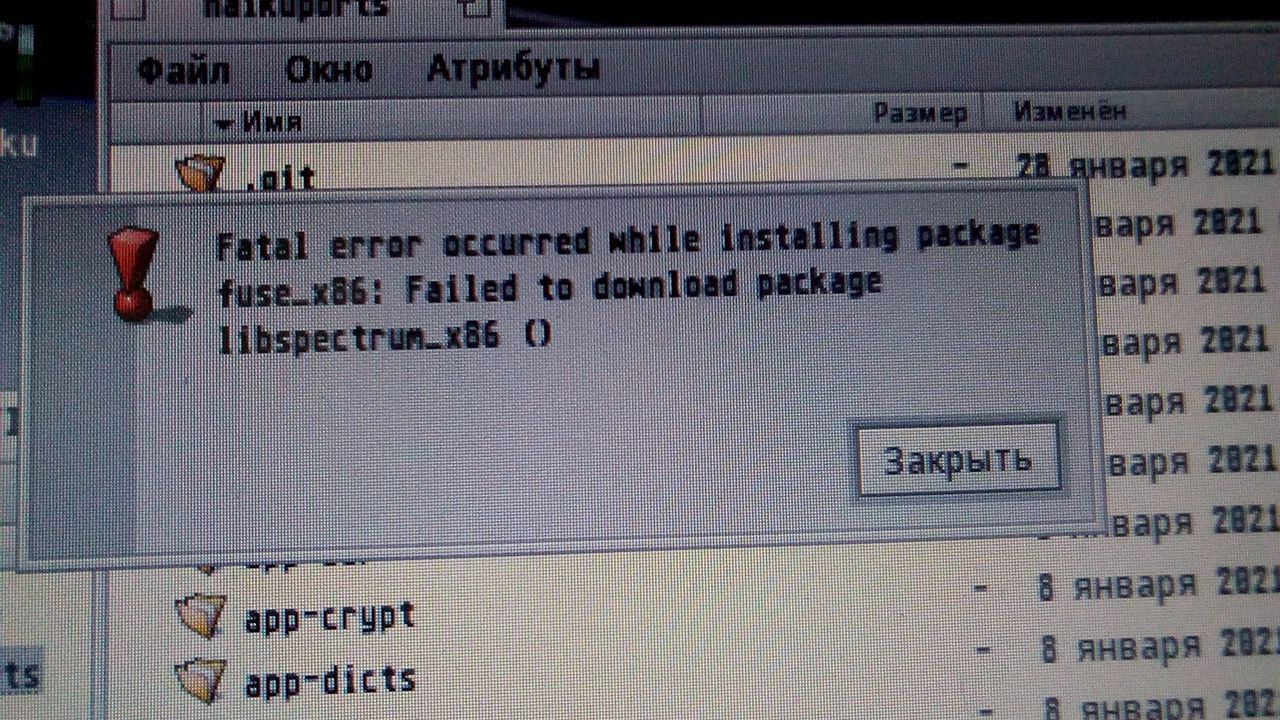1280x720 pixels.
Task: Open the Атрибуты menu
Action: click(x=514, y=68)
